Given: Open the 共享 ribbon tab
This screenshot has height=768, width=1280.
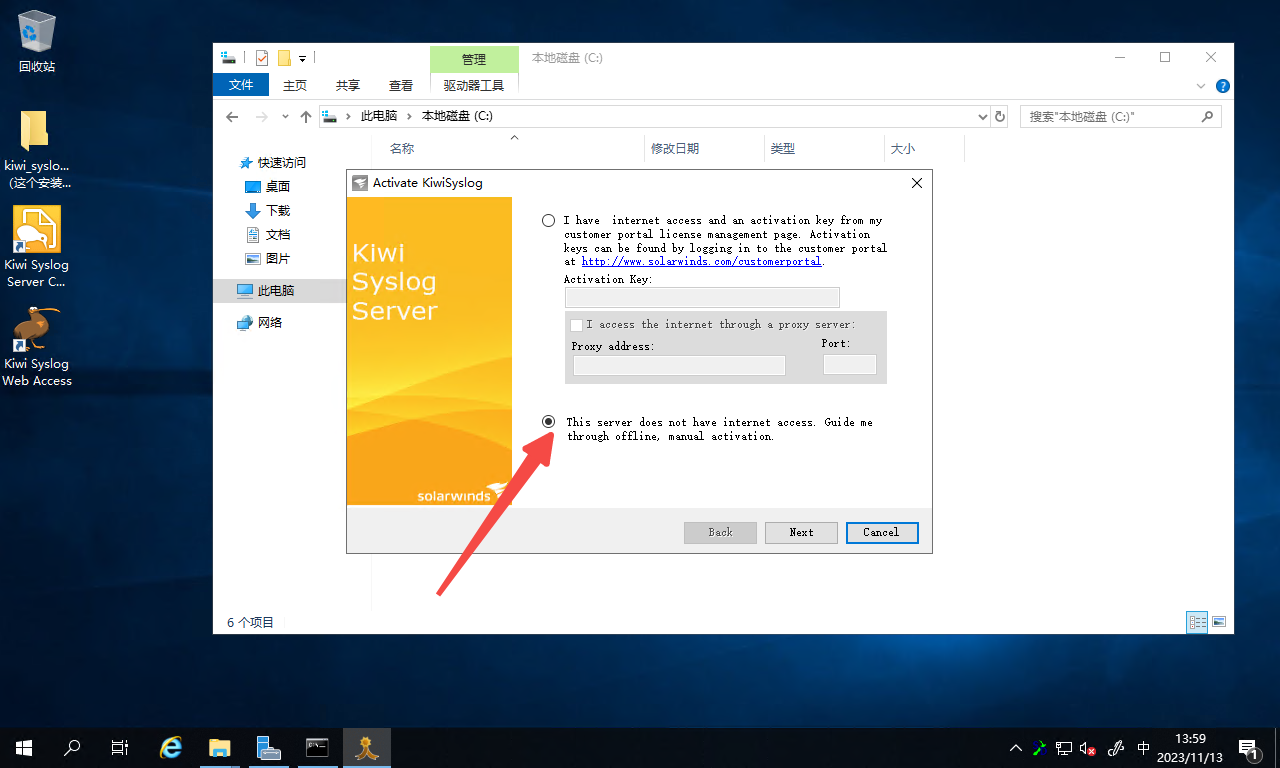Looking at the screenshot, I should (348, 85).
